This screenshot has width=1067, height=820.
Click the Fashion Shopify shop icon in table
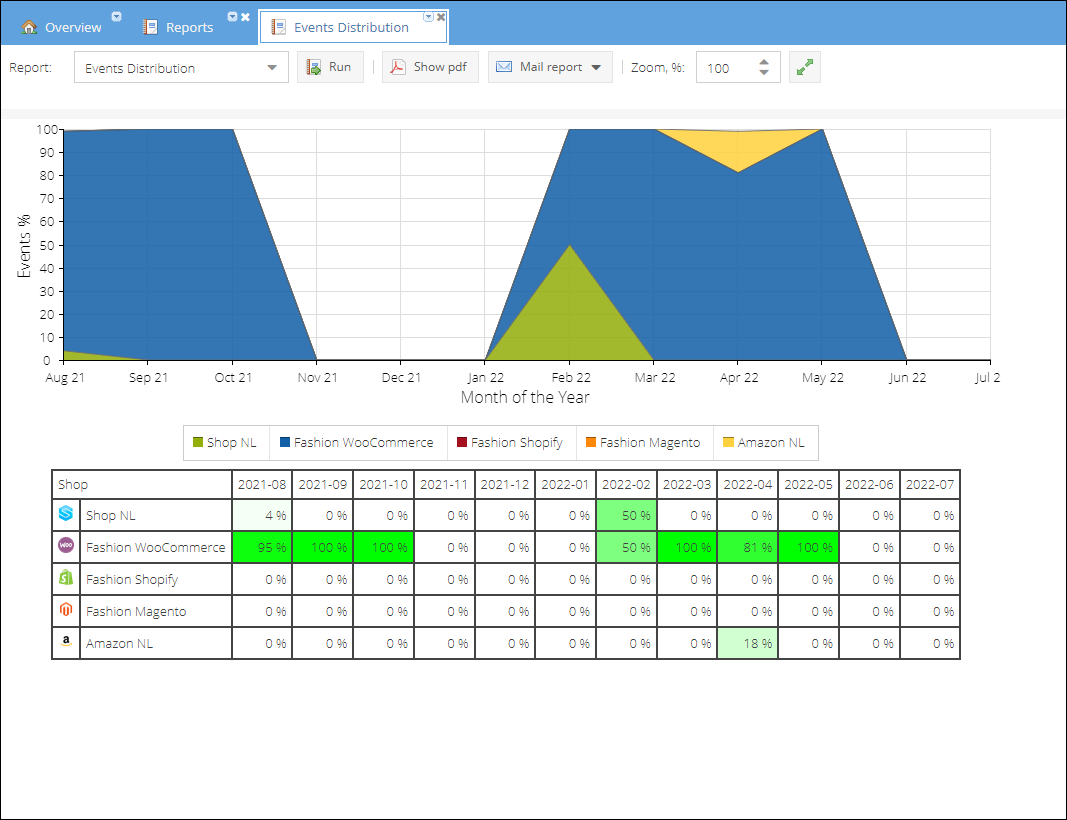pyautogui.click(x=66, y=577)
